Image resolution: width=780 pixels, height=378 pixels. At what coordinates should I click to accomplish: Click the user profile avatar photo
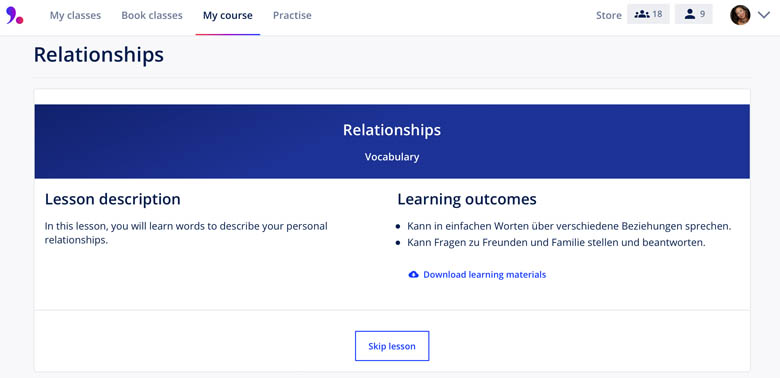tap(740, 15)
